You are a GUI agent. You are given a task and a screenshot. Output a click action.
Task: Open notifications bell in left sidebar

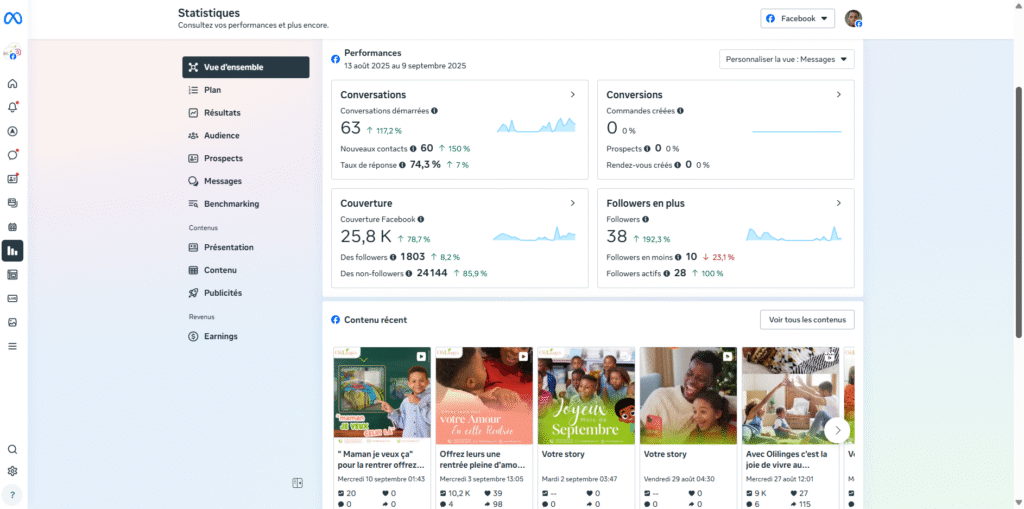[13, 107]
